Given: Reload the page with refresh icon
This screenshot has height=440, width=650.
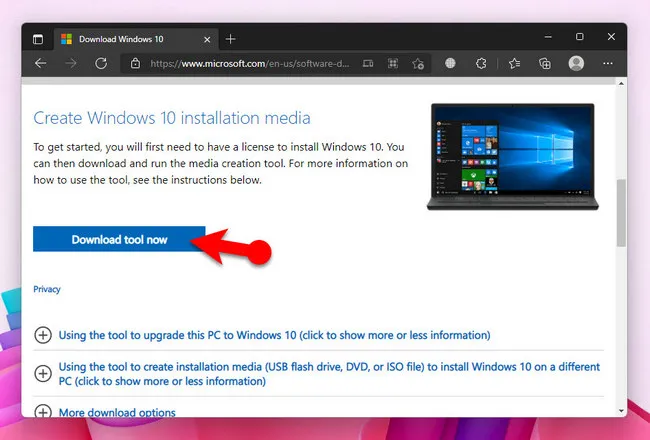Looking at the screenshot, I should pyautogui.click(x=101, y=63).
